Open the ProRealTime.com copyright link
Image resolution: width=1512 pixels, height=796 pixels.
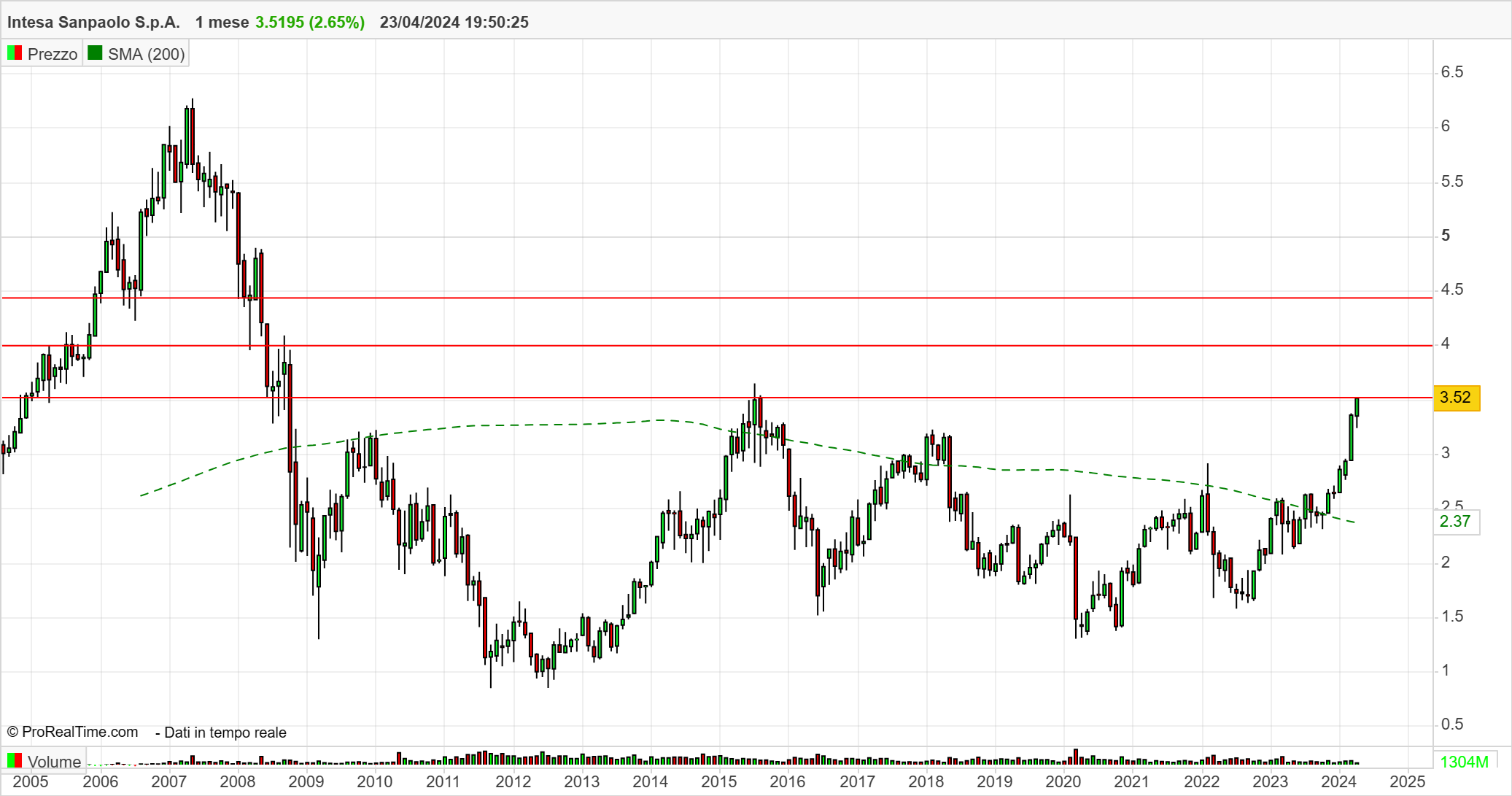tap(72, 732)
